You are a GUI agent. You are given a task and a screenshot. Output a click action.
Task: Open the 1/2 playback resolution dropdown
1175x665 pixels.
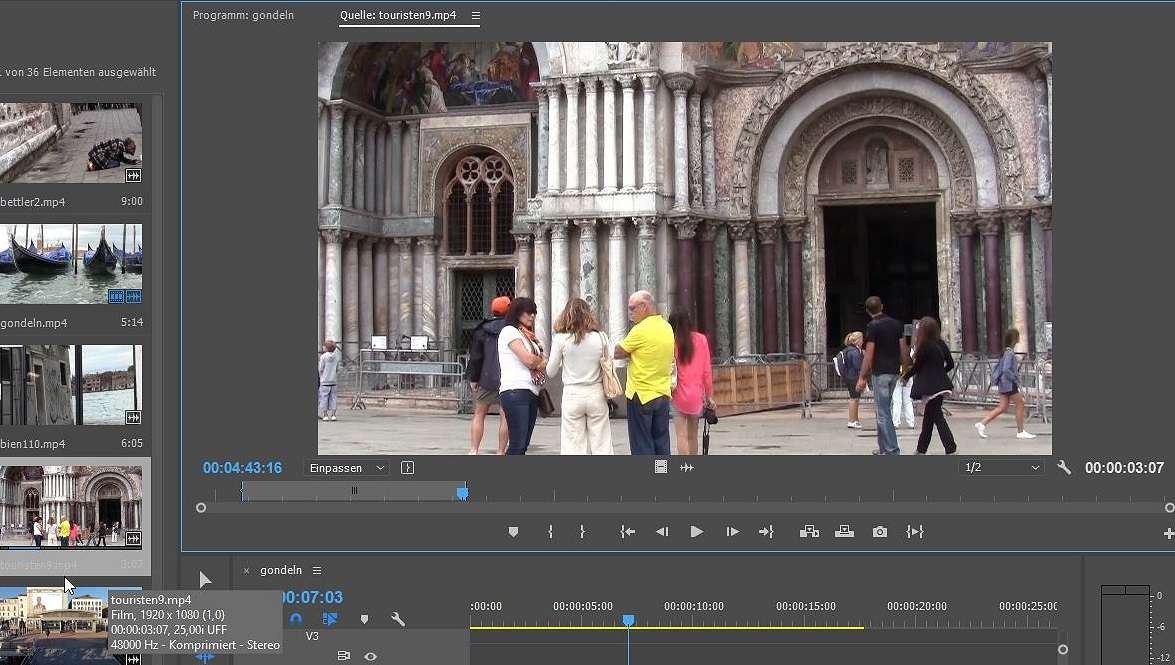coord(1001,467)
